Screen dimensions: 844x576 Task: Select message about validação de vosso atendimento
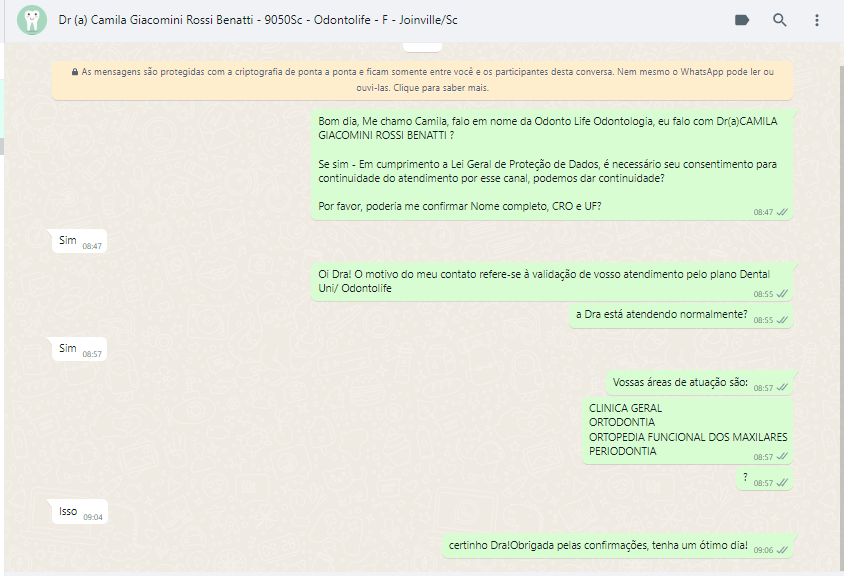click(x=552, y=282)
